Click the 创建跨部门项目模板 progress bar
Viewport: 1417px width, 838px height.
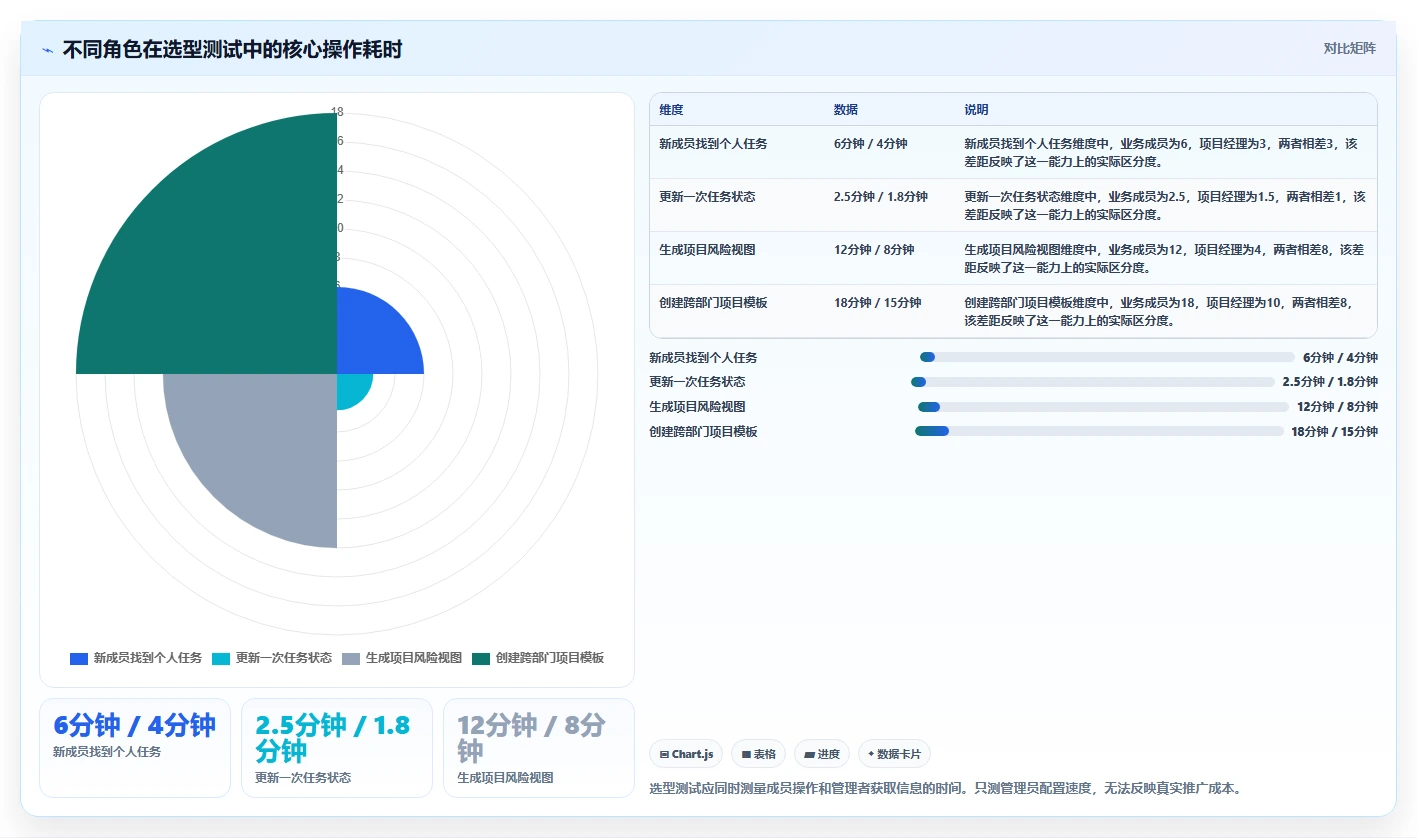(x=1099, y=431)
